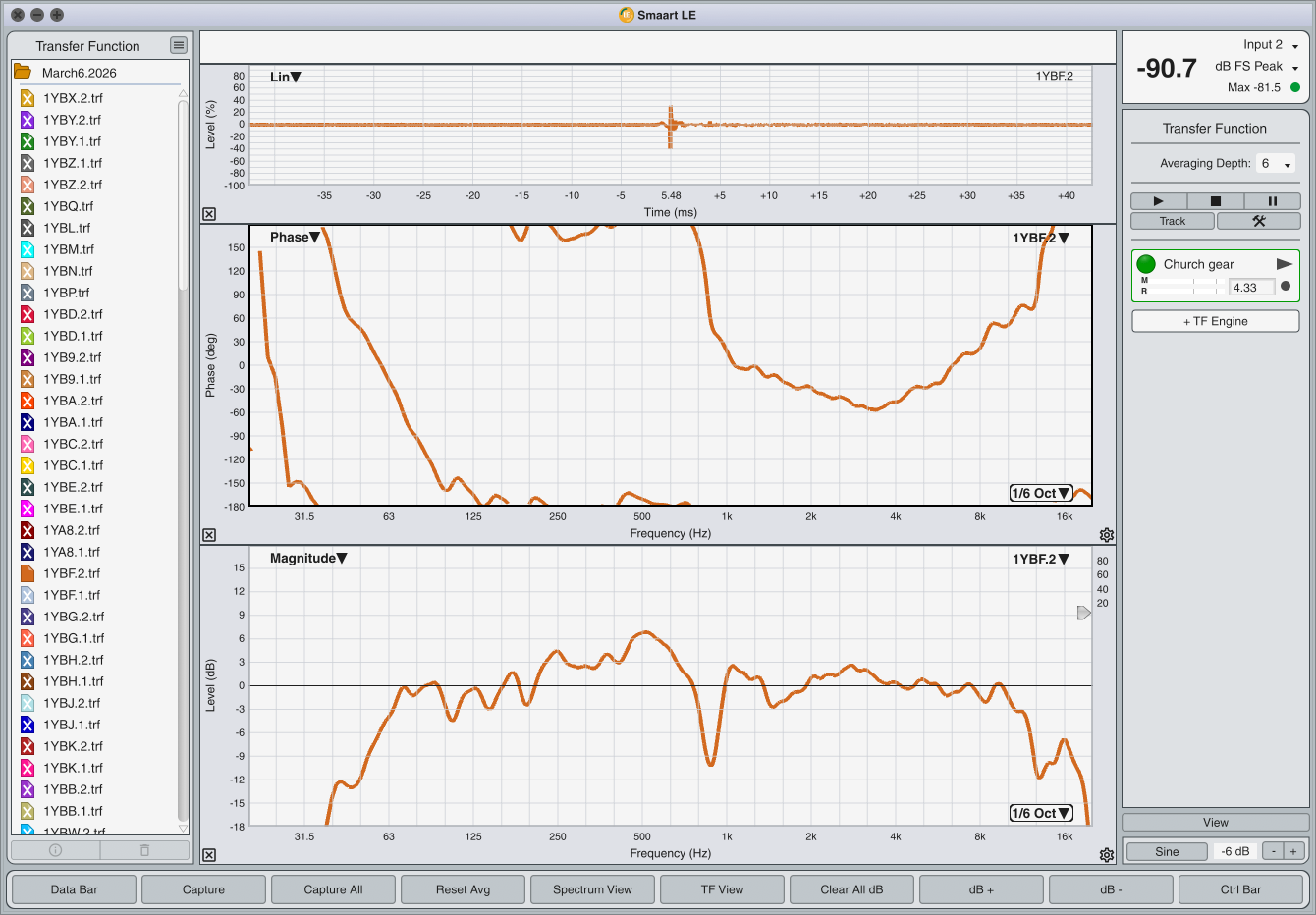The width and height of the screenshot is (1316, 915).
Task: Pause measurement with the pause button
Action: click(1272, 200)
